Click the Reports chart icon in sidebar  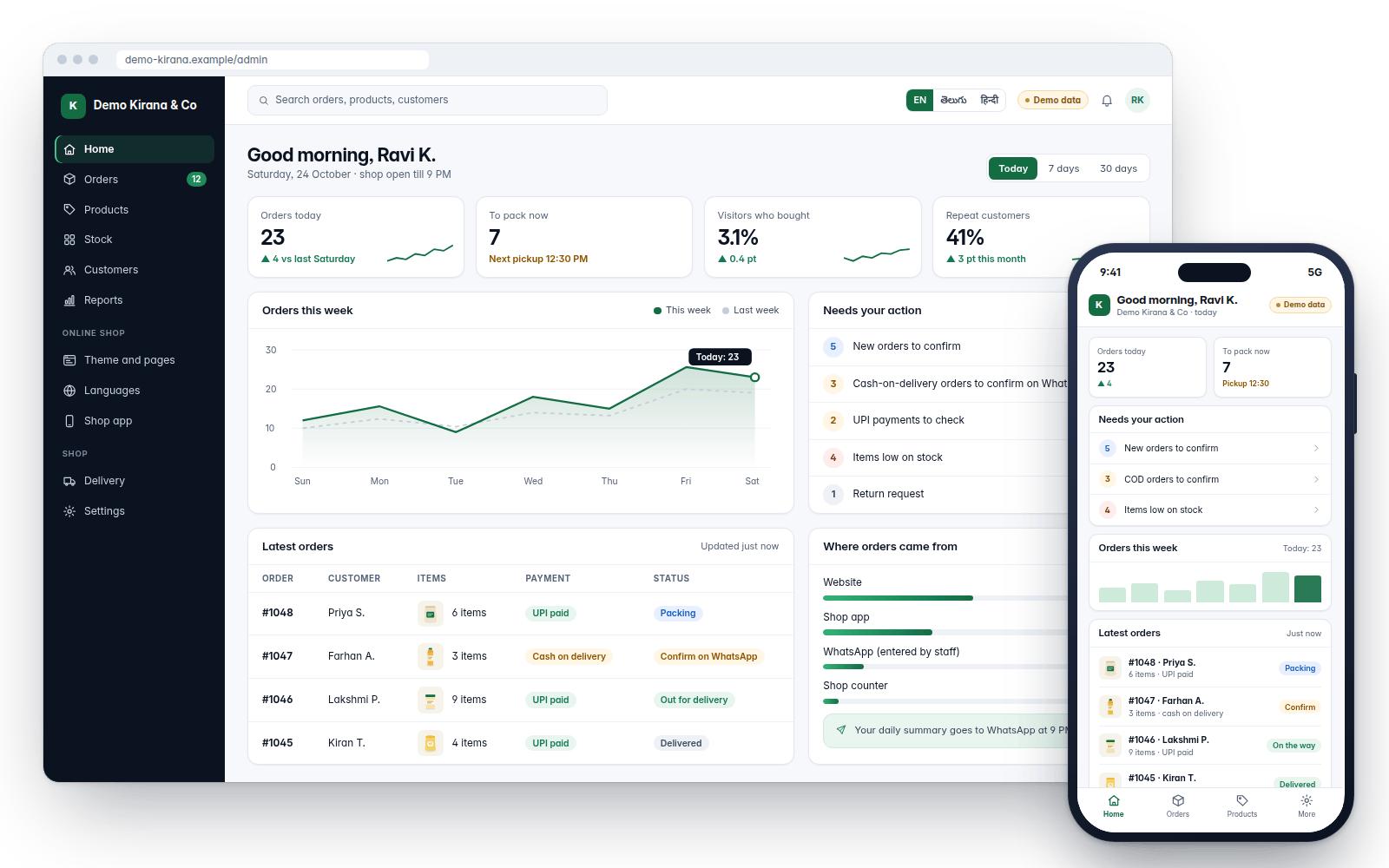click(x=69, y=300)
